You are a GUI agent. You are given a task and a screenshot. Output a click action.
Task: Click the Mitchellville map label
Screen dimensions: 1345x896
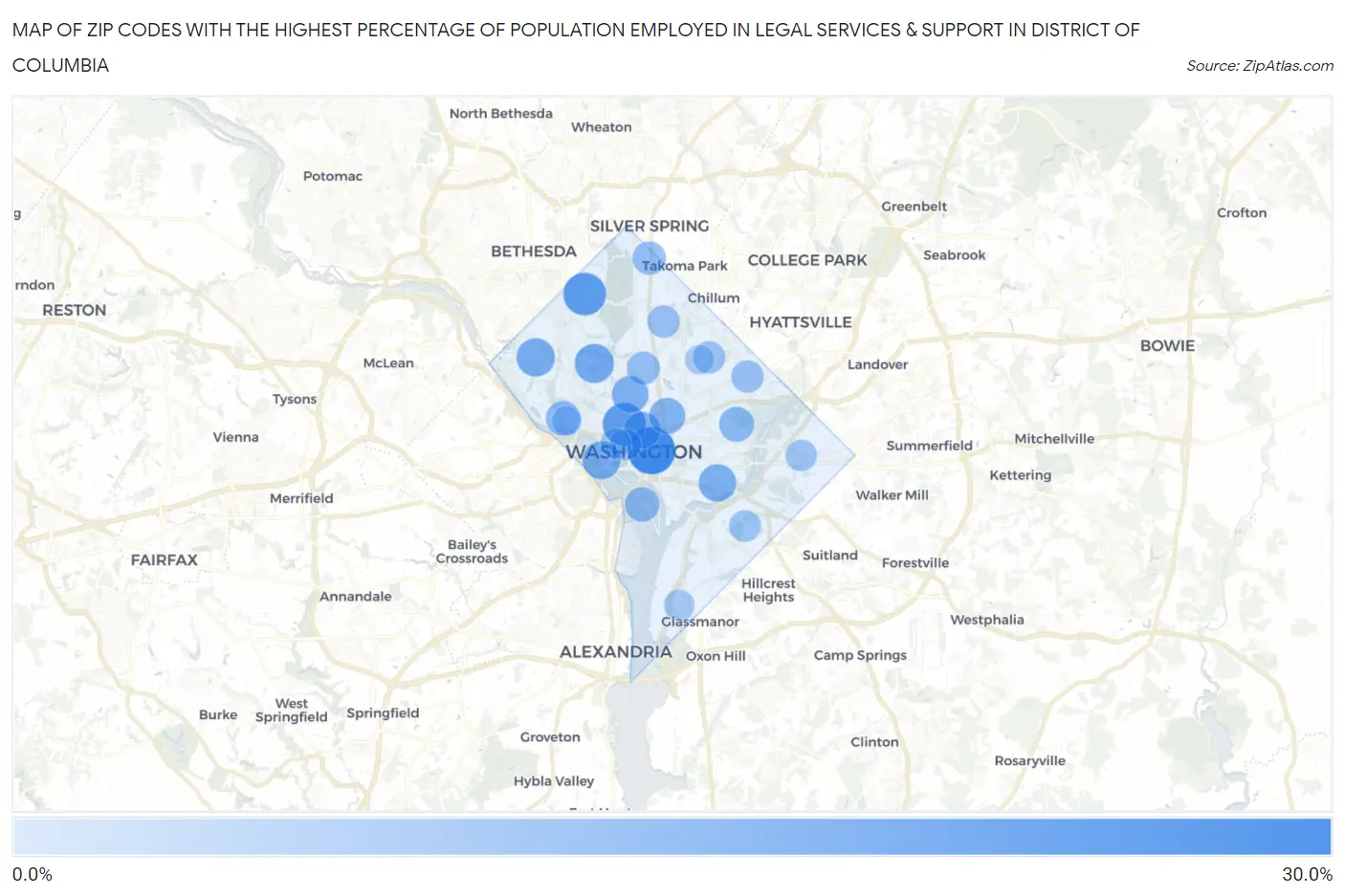coord(1054,438)
